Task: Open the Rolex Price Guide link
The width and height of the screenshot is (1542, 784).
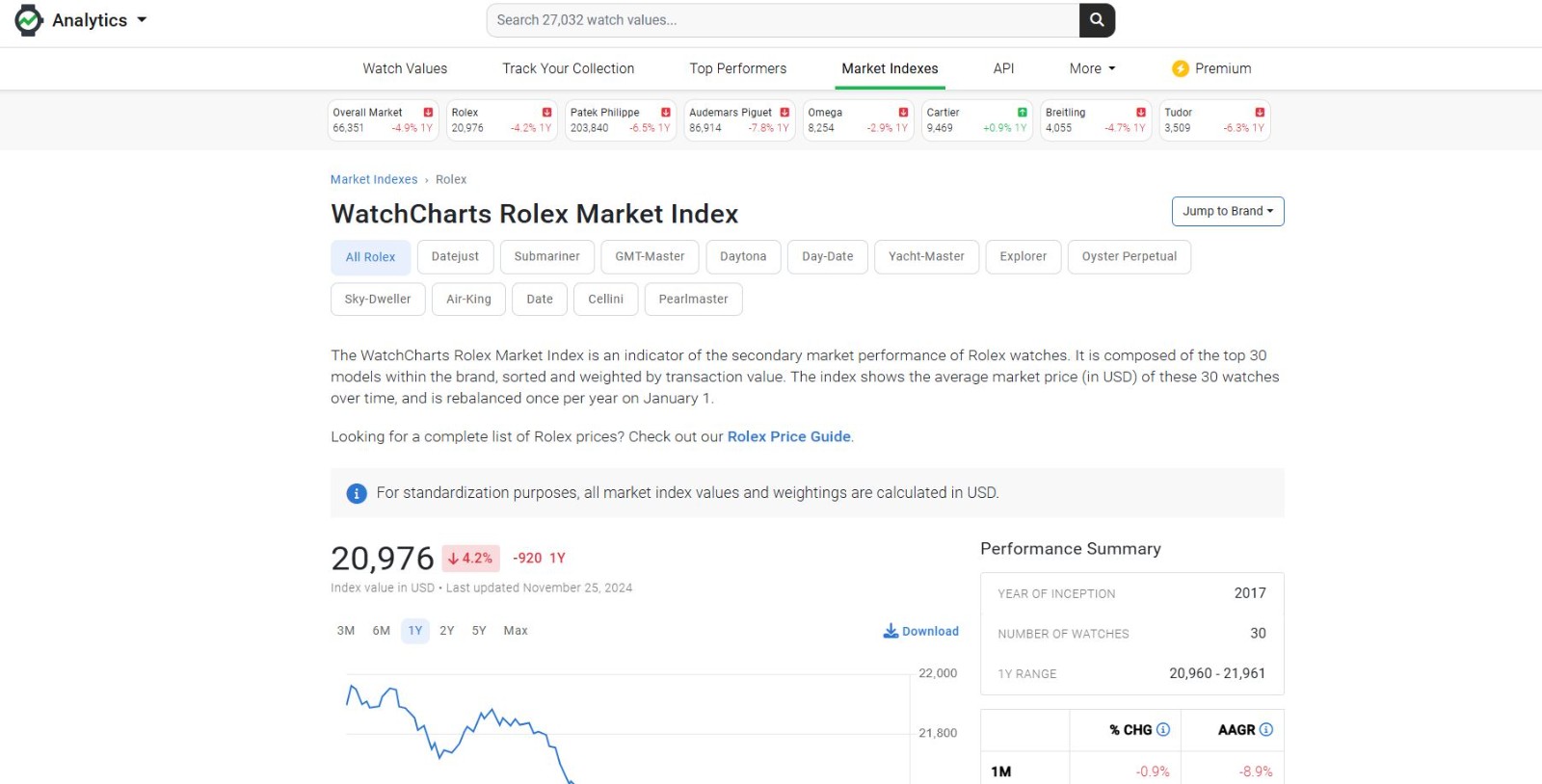Action: point(788,436)
